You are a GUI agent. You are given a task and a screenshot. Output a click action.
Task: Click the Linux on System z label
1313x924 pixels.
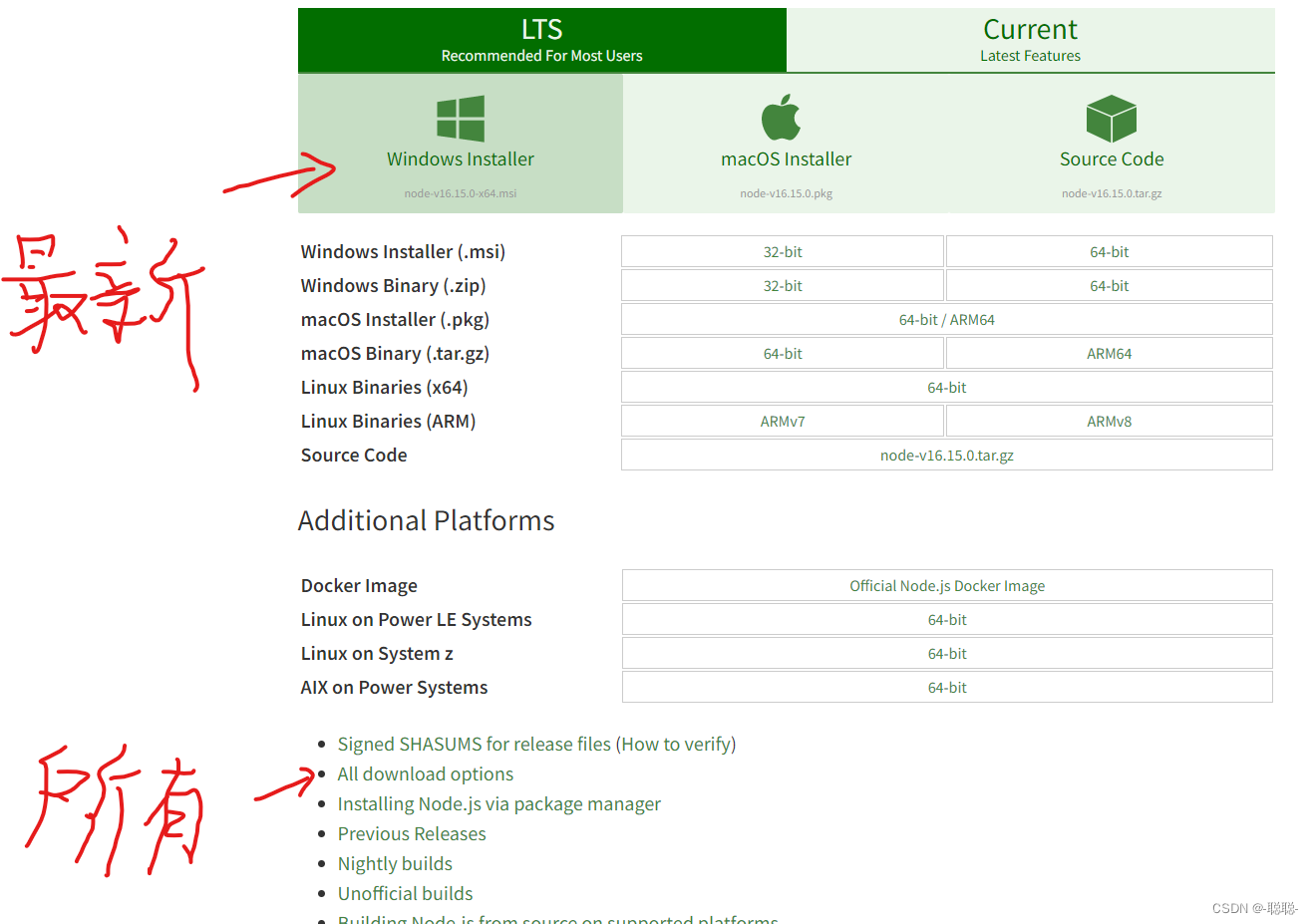377,654
